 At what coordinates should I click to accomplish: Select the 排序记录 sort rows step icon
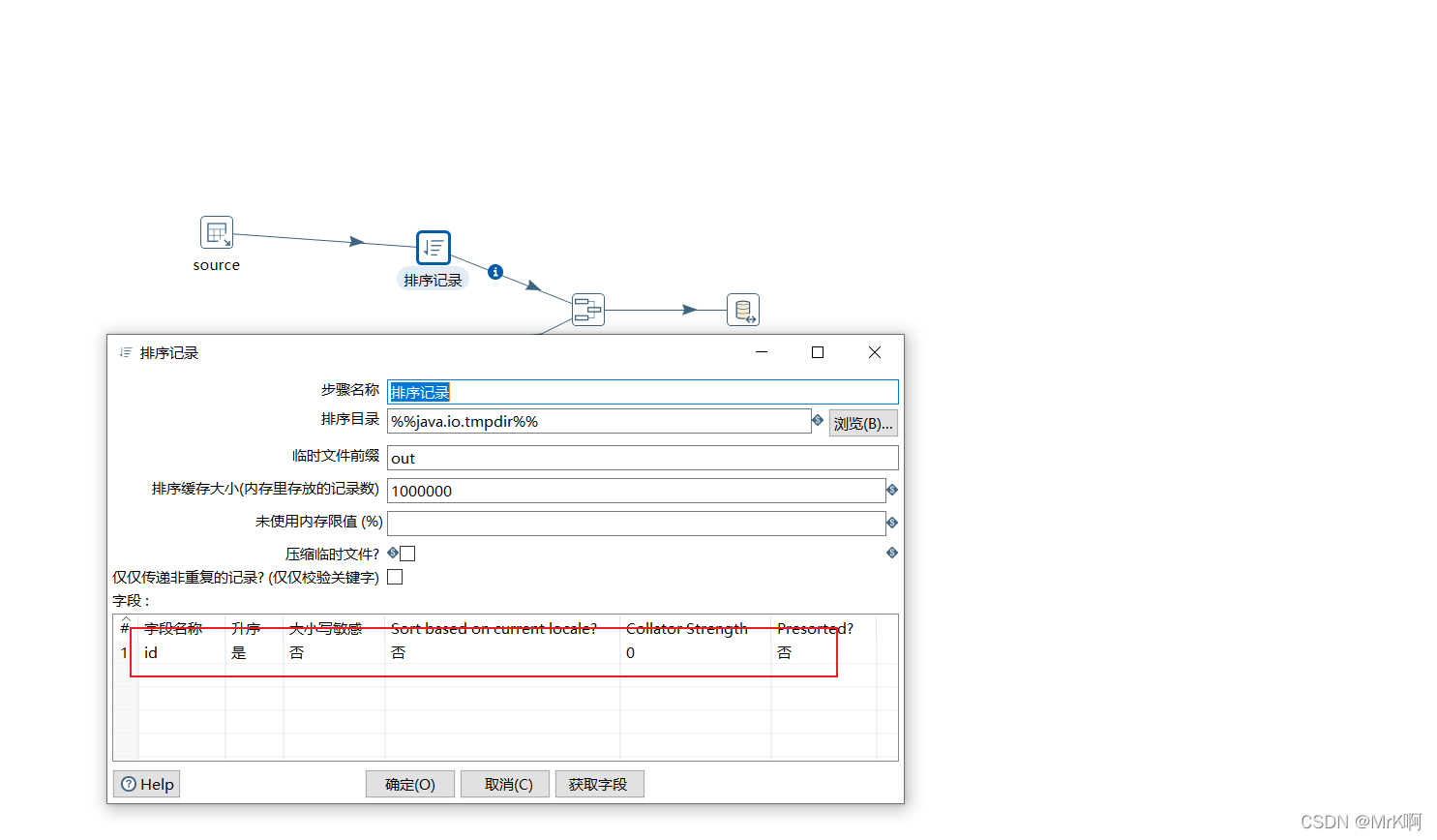(x=434, y=248)
